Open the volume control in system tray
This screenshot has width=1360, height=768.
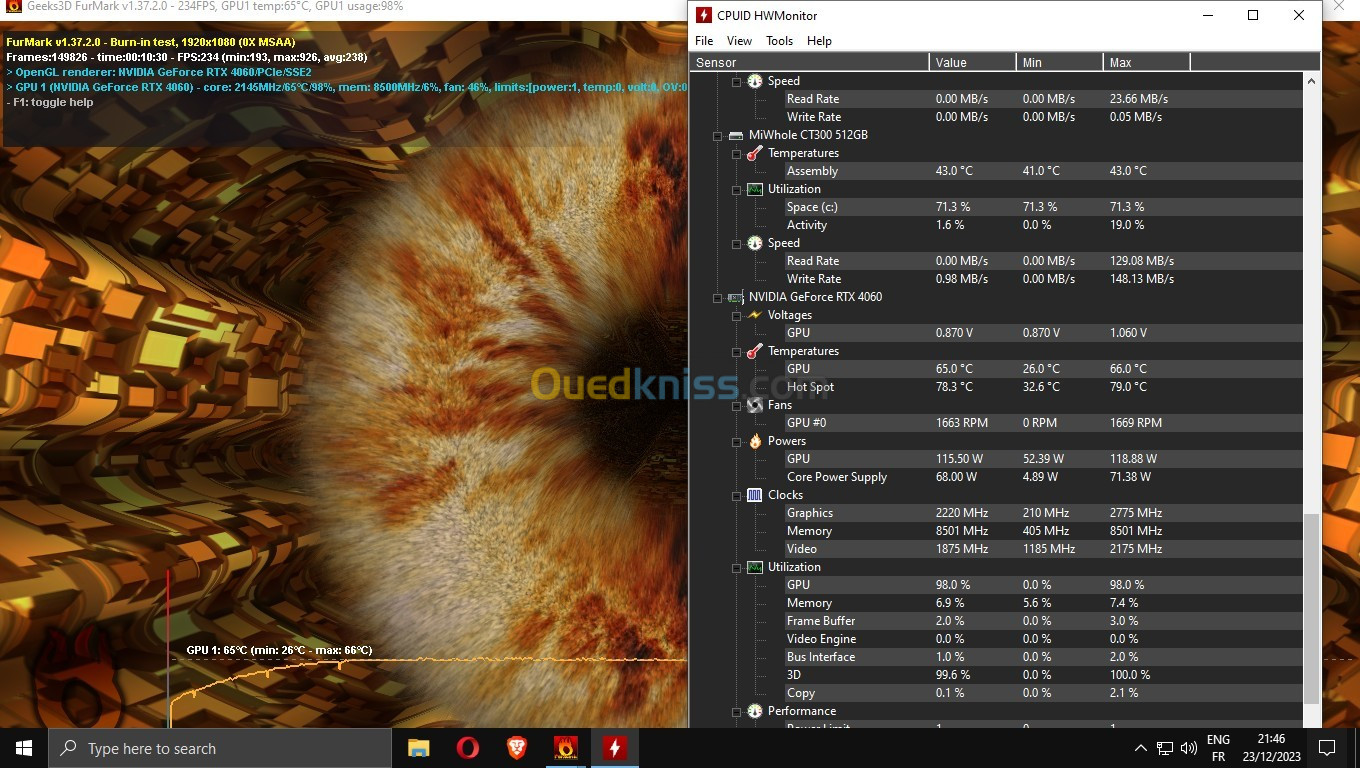point(1189,748)
